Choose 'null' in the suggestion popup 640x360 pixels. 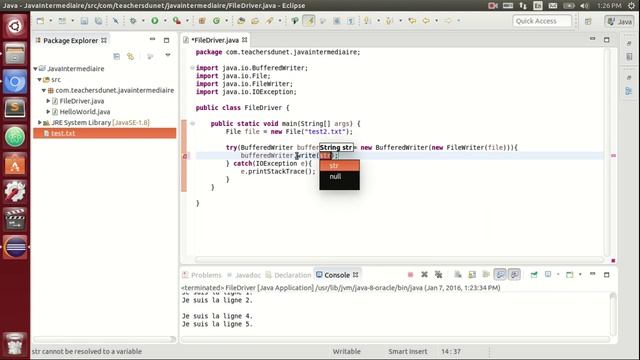point(340,176)
